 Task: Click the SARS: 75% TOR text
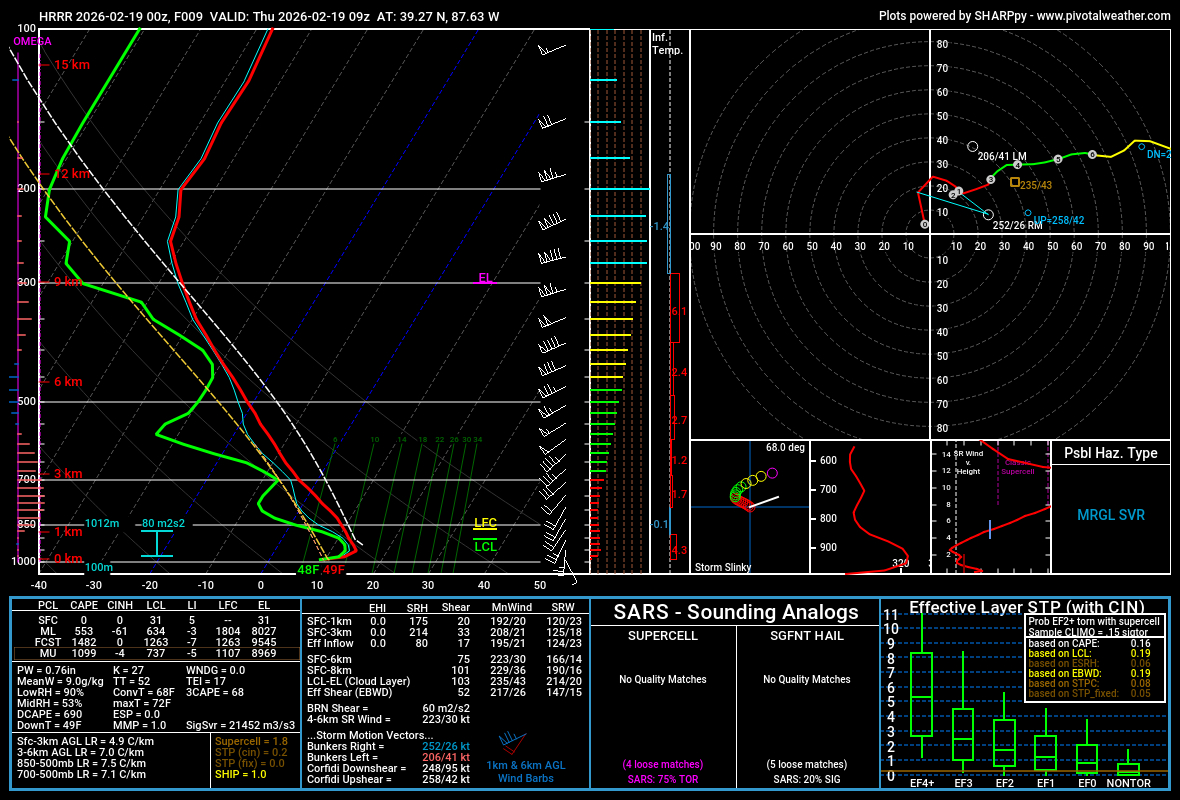pyautogui.click(x=662, y=780)
